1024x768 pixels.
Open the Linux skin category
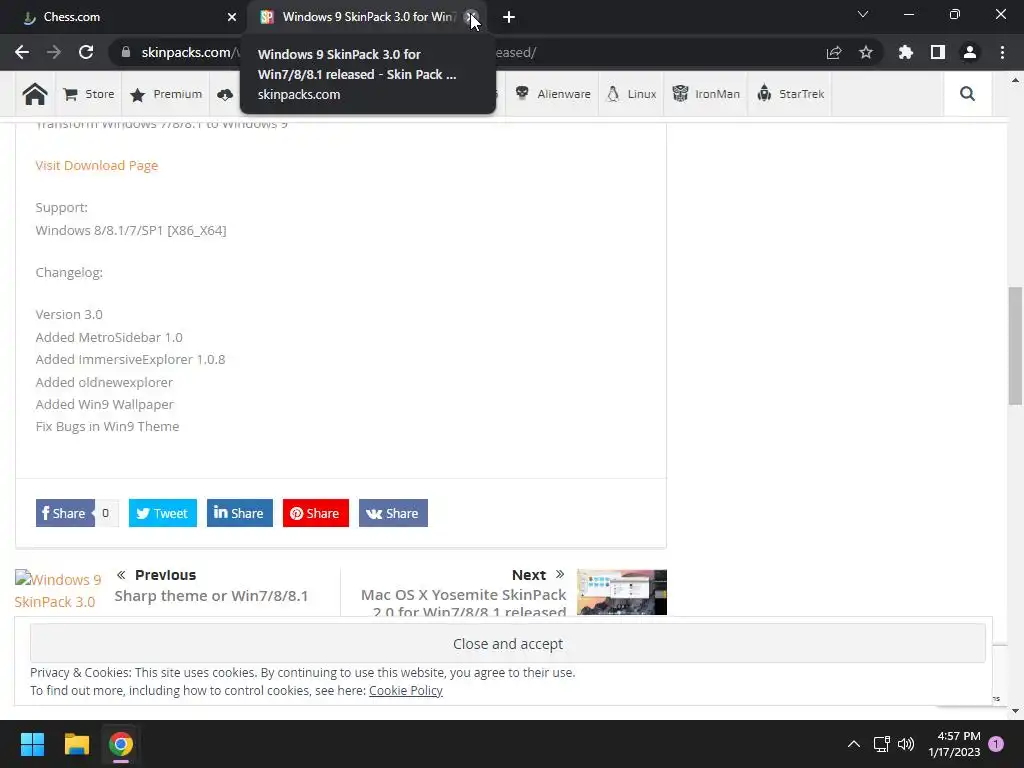(x=632, y=94)
